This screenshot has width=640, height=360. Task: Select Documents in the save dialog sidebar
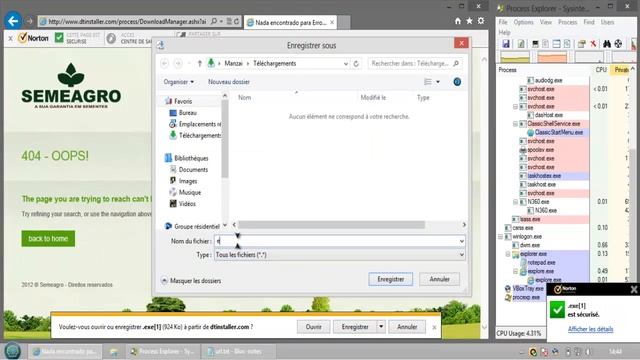(x=189, y=169)
